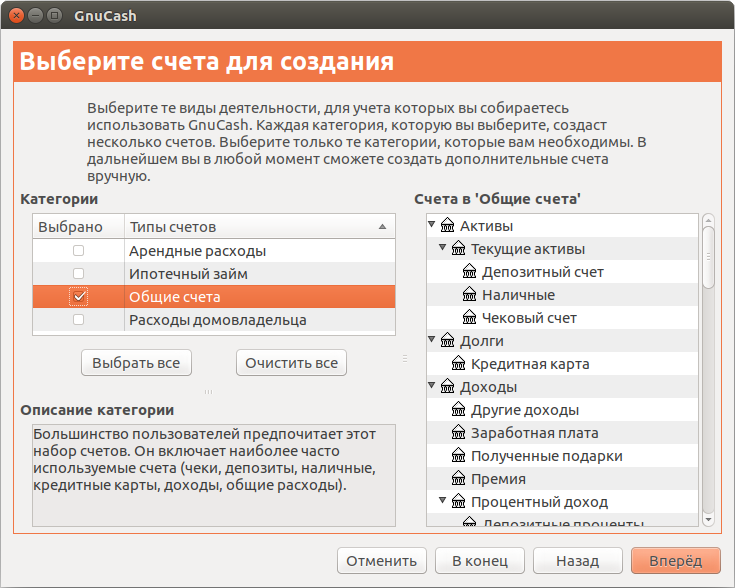Click the account icon of Премия
Image resolution: width=735 pixels, height=588 pixels.
coord(458,478)
